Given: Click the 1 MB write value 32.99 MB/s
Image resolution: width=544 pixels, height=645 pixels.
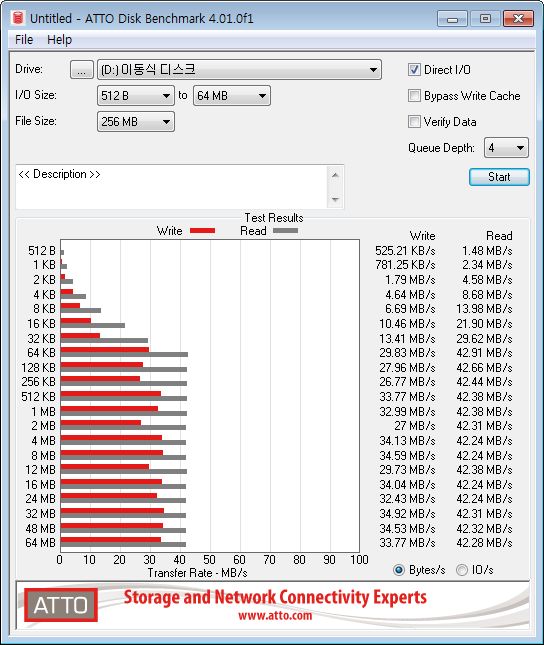Looking at the screenshot, I should point(407,412).
